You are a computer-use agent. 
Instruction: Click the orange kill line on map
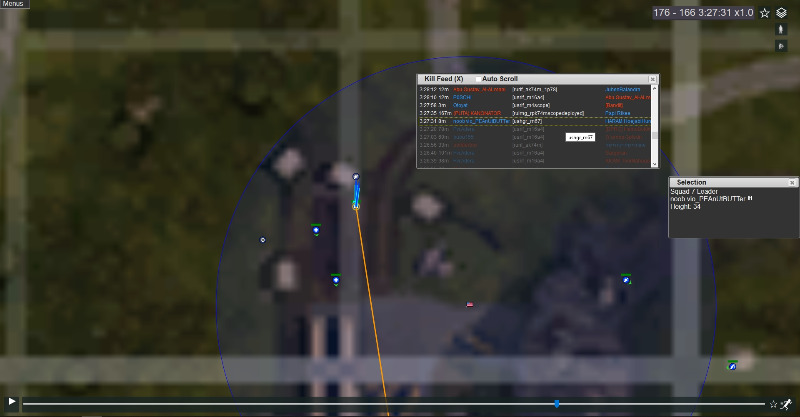pos(371,310)
